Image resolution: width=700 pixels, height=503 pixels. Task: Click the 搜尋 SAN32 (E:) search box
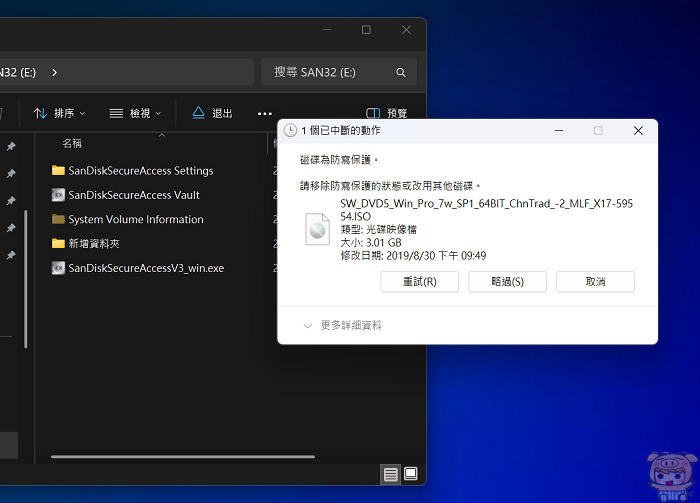point(325,73)
